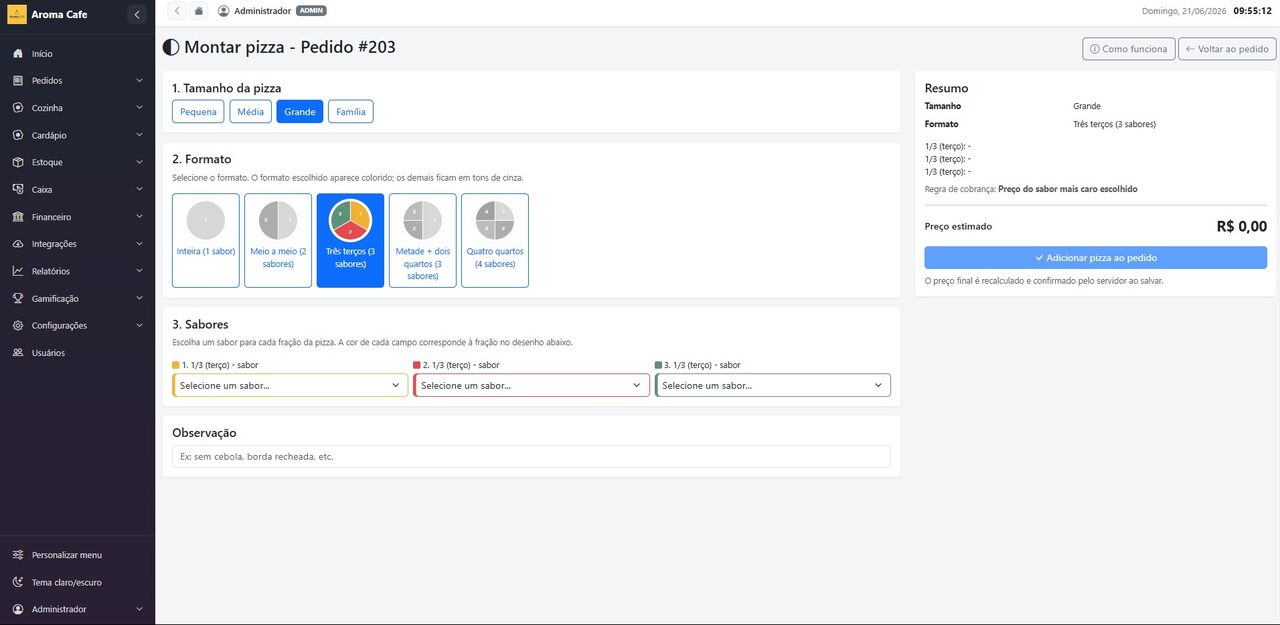The width and height of the screenshot is (1280, 625).
Task: Click the Integrações cloud icon
Action: pos(18,244)
